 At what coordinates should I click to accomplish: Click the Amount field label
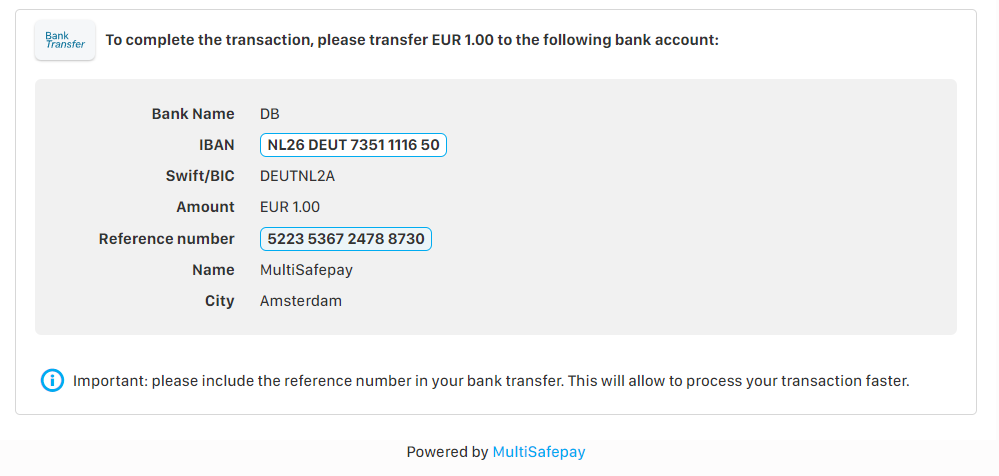coord(205,207)
